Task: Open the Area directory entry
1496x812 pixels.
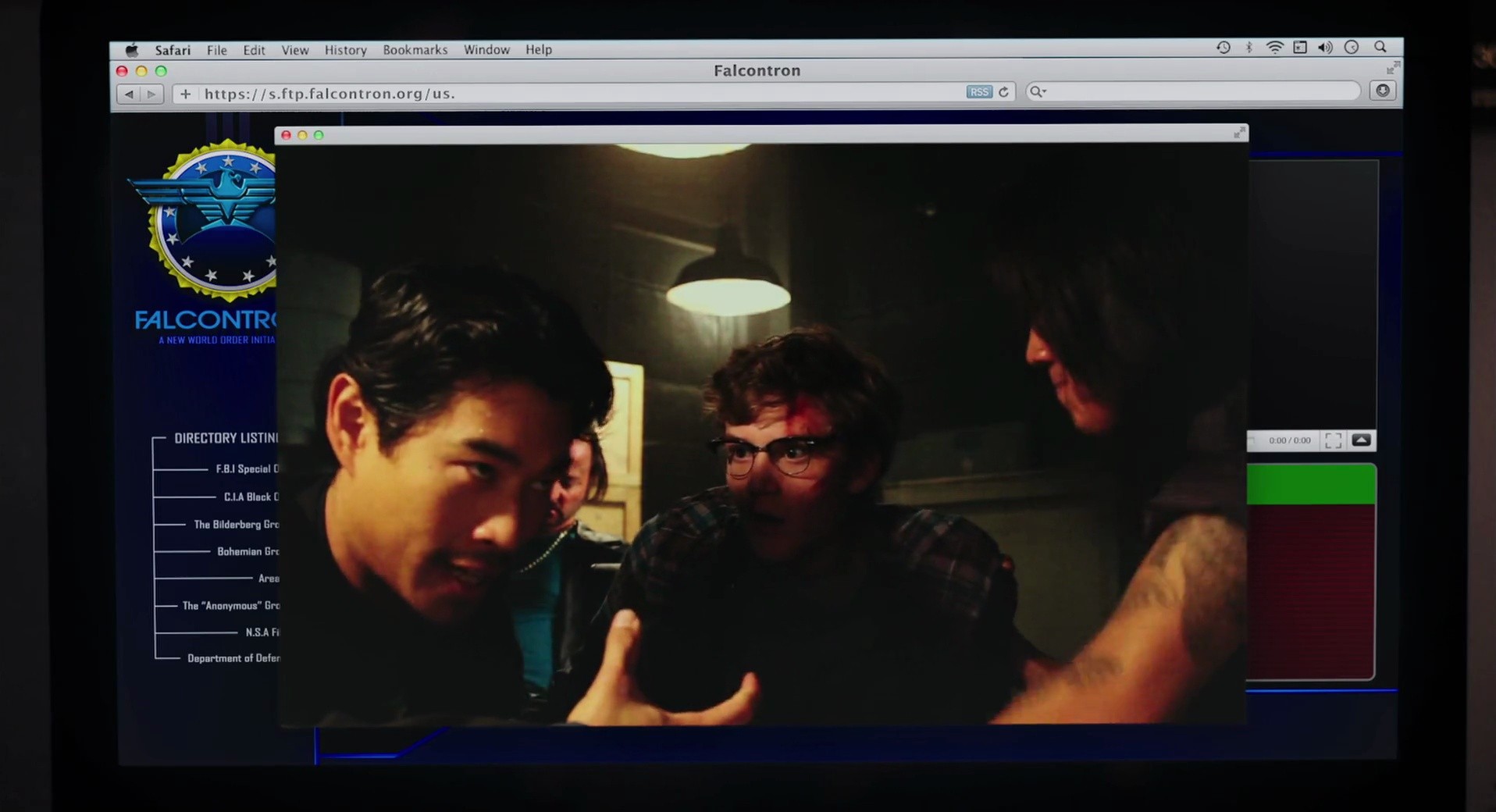Action: [x=268, y=579]
